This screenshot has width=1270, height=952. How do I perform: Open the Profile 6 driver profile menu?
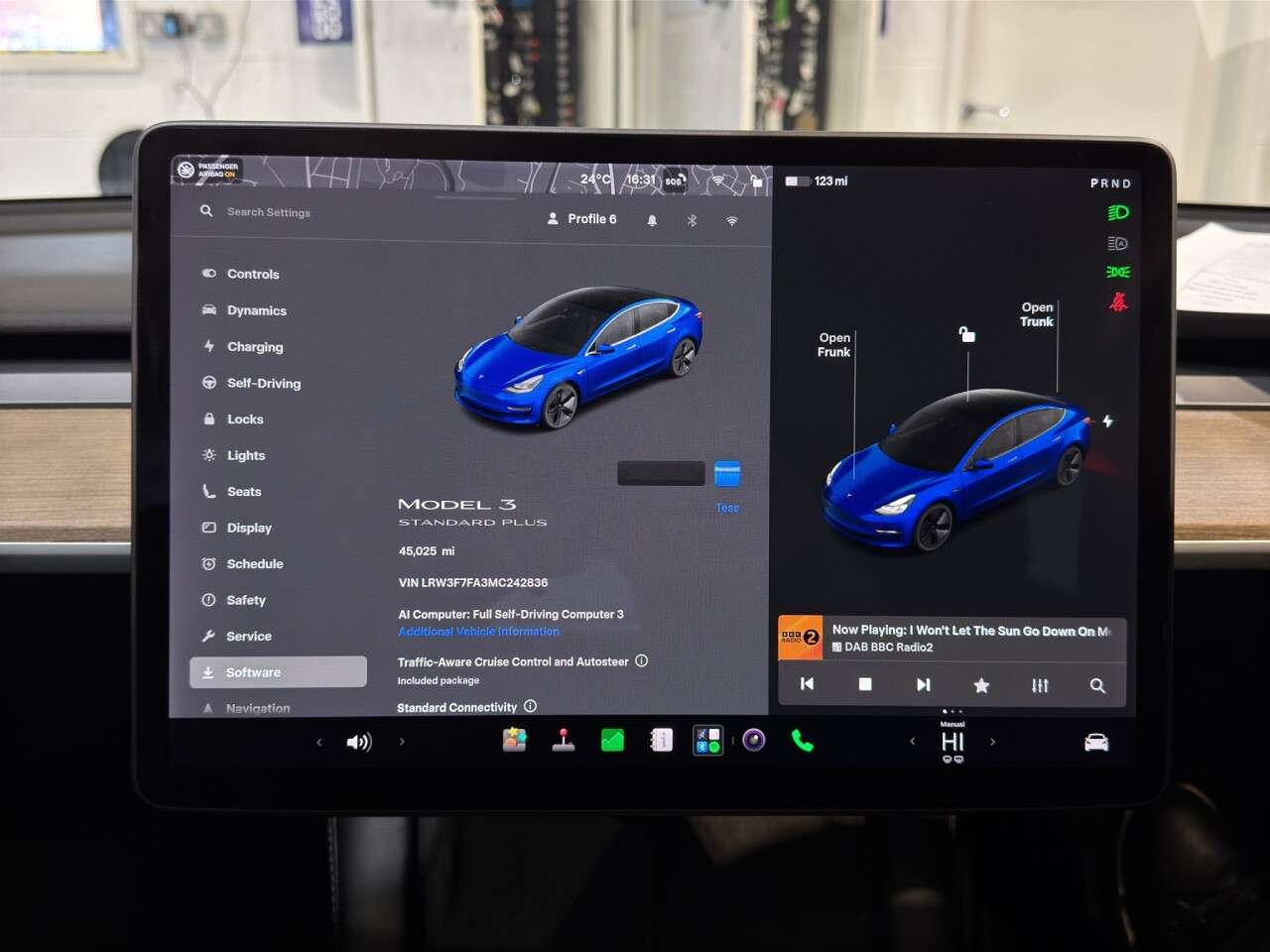(x=582, y=219)
